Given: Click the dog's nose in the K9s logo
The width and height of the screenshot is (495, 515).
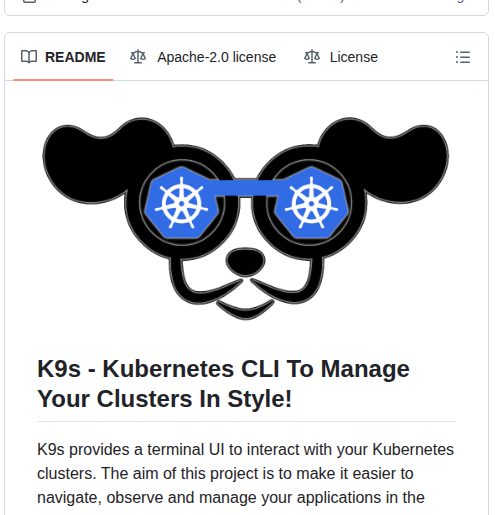Looking at the screenshot, I should click(x=246, y=262).
